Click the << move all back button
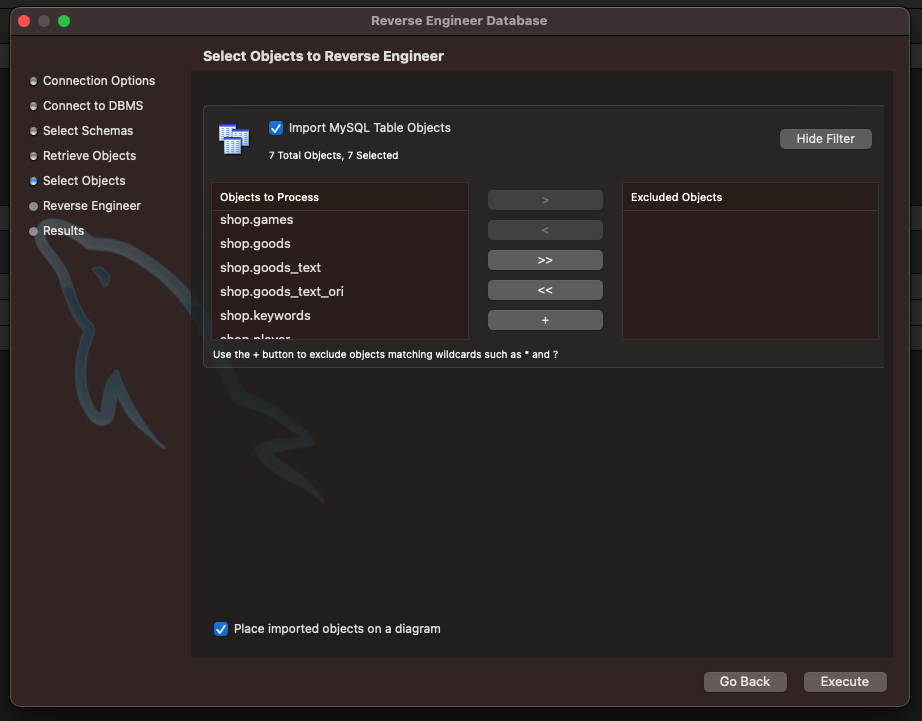Screen dimensions: 922x721 545,290
